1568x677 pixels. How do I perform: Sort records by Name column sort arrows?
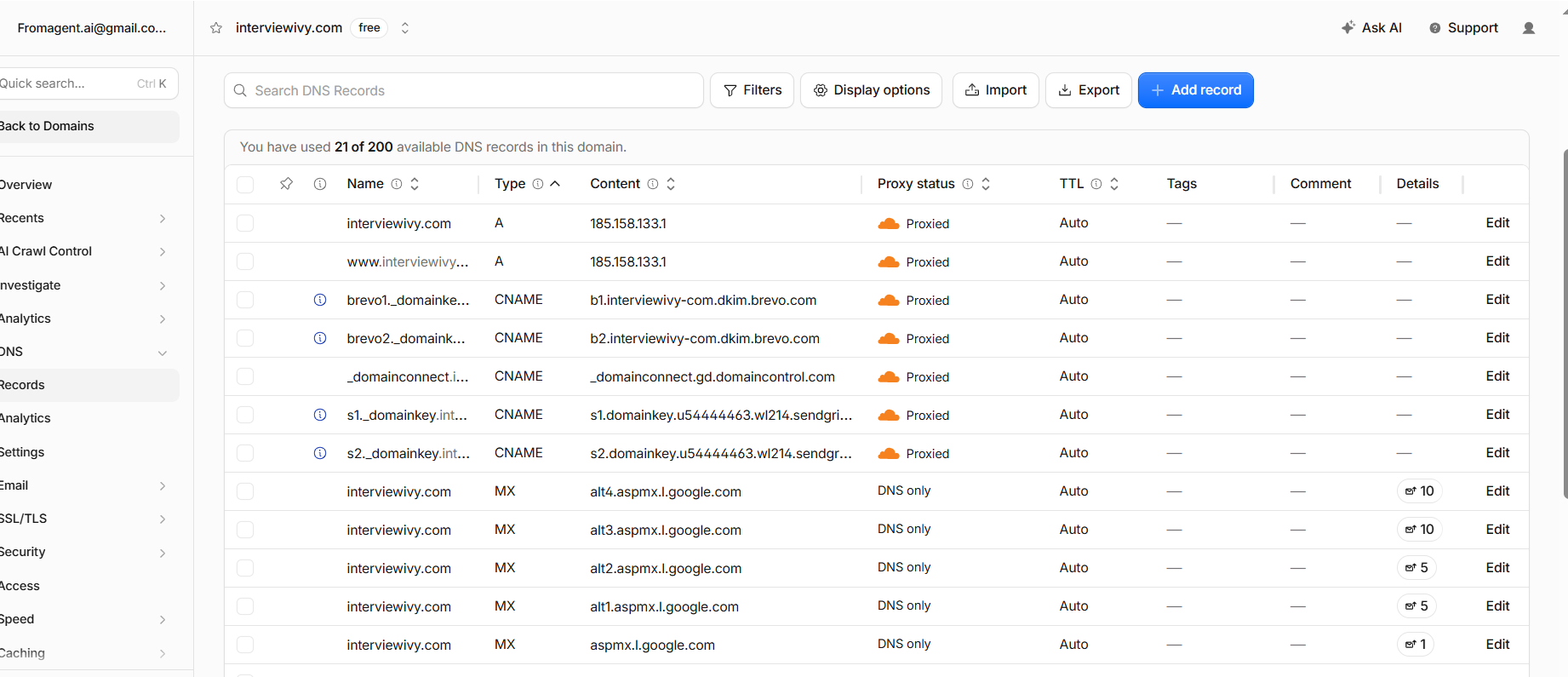(415, 184)
